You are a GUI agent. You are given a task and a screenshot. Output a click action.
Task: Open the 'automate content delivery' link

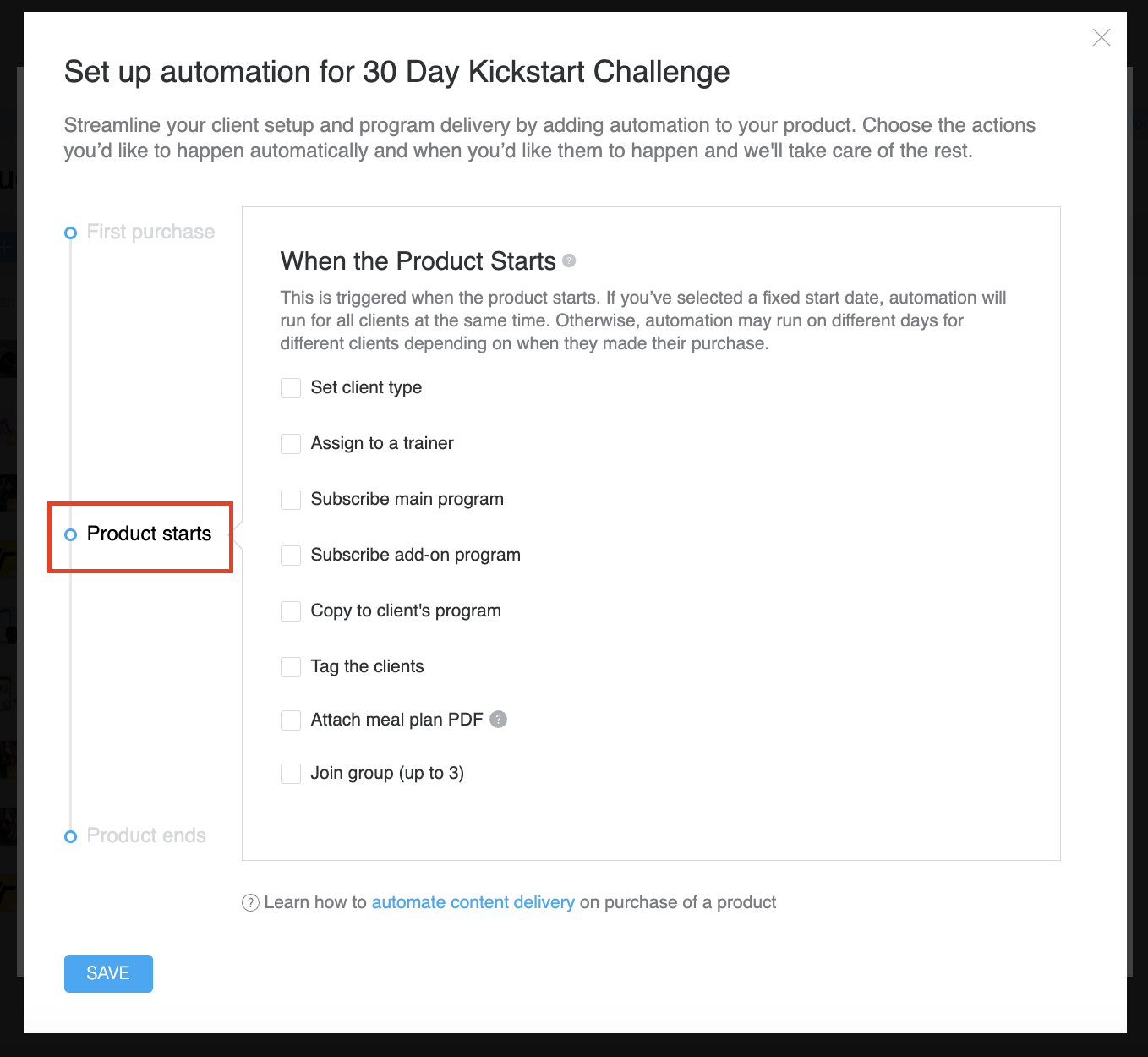pyautogui.click(x=473, y=903)
